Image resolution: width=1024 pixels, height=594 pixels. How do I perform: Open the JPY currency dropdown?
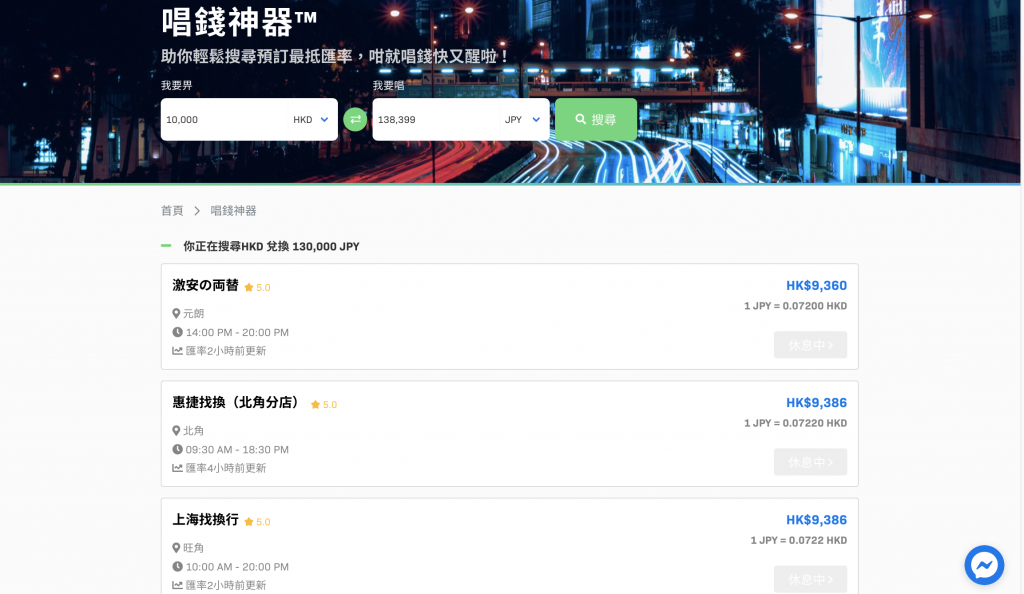tap(523, 120)
